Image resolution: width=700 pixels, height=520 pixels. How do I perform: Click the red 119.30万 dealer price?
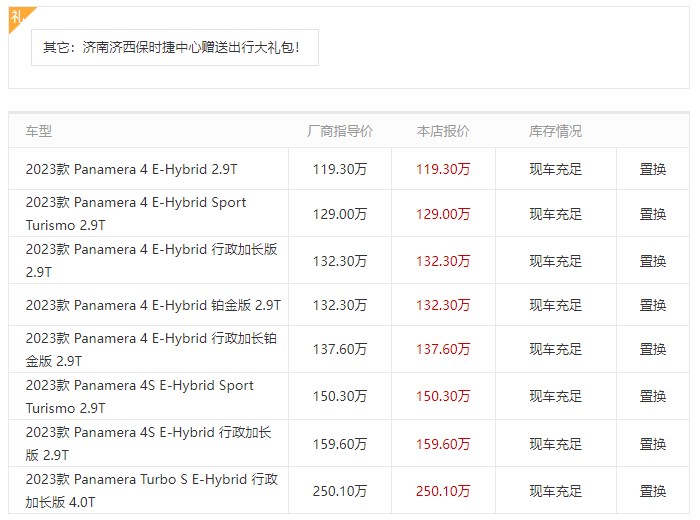click(443, 169)
